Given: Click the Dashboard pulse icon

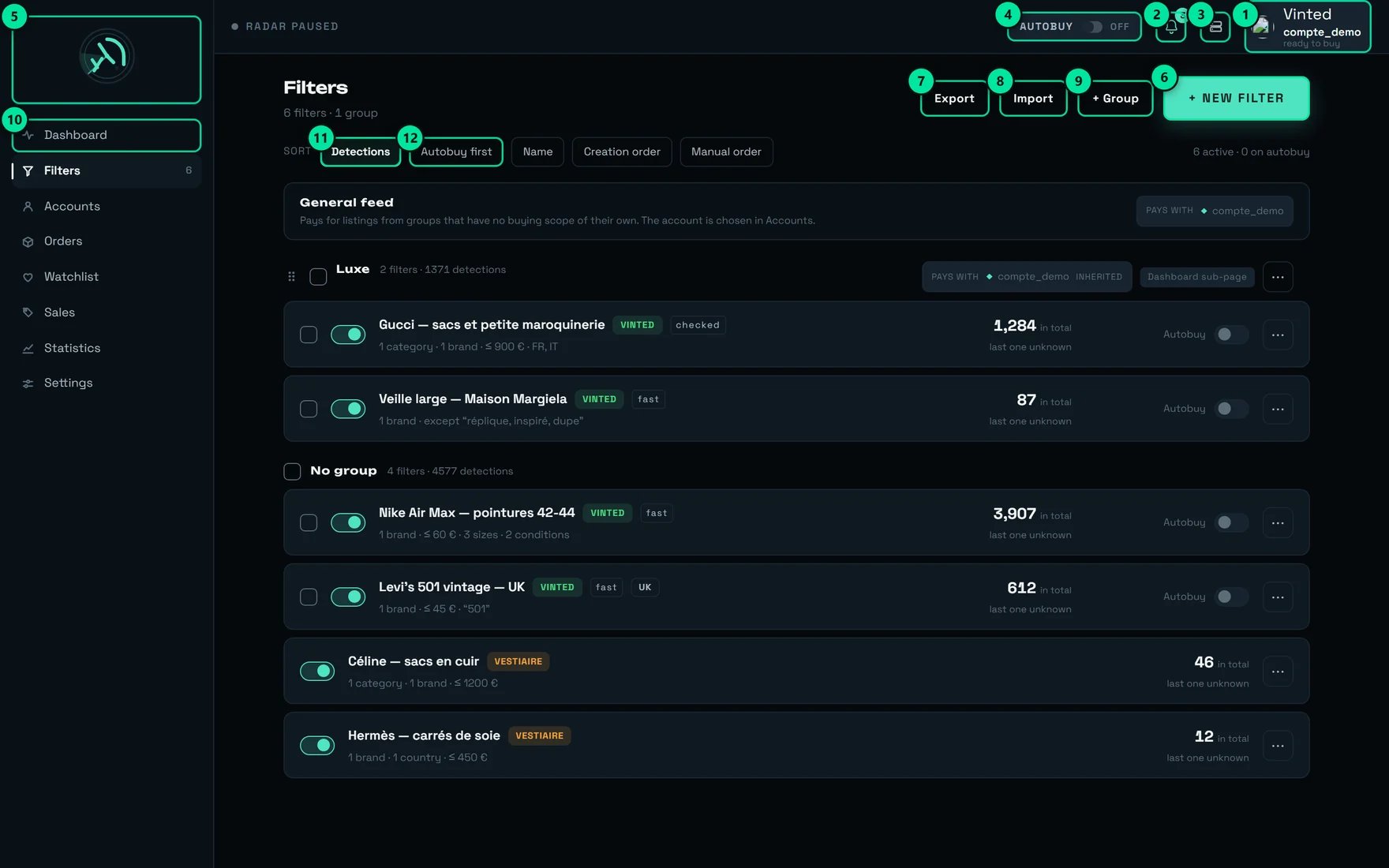Looking at the screenshot, I should (x=28, y=135).
